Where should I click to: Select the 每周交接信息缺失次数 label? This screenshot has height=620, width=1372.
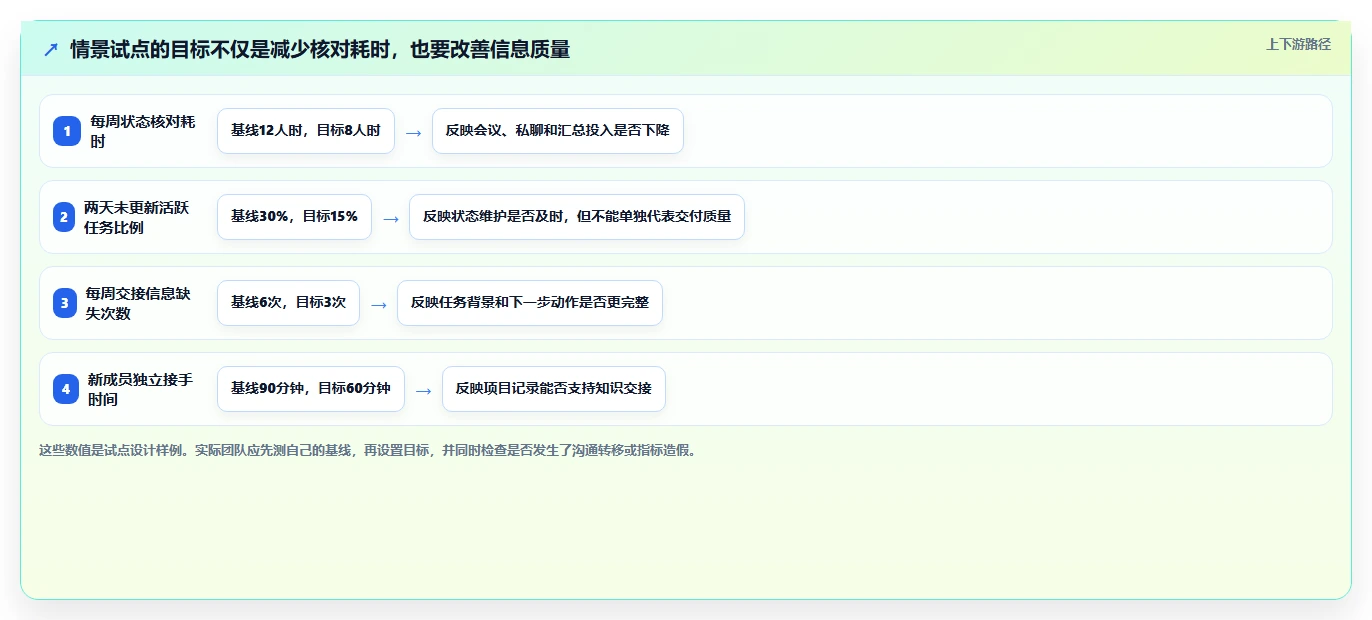(x=139, y=303)
